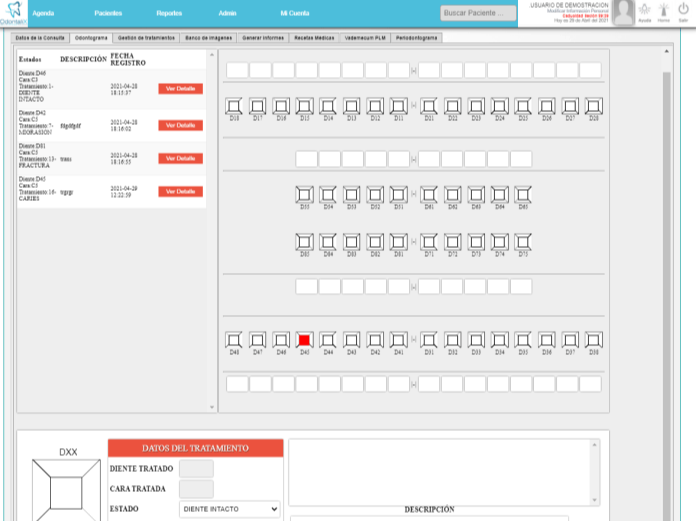Open the Reportes menu
696x521 pixels.
tap(169, 13)
